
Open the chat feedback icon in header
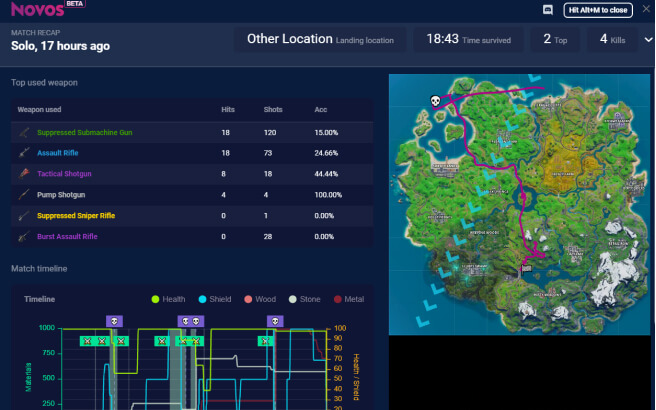tap(548, 10)
